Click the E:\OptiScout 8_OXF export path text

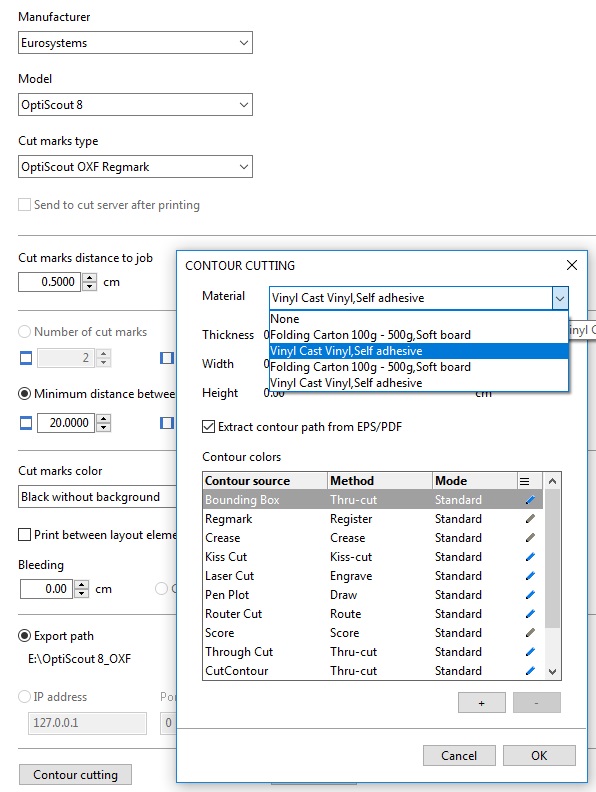[79, 659]
